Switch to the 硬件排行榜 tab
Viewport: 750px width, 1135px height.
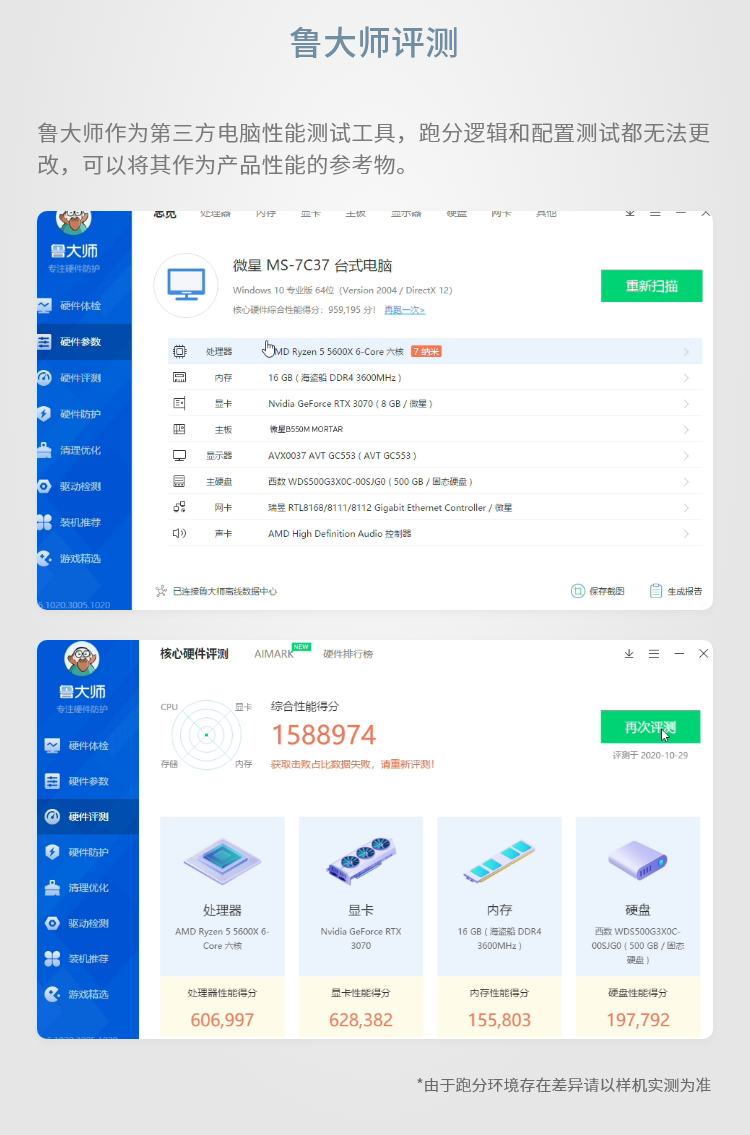click(x=348, y=654)
